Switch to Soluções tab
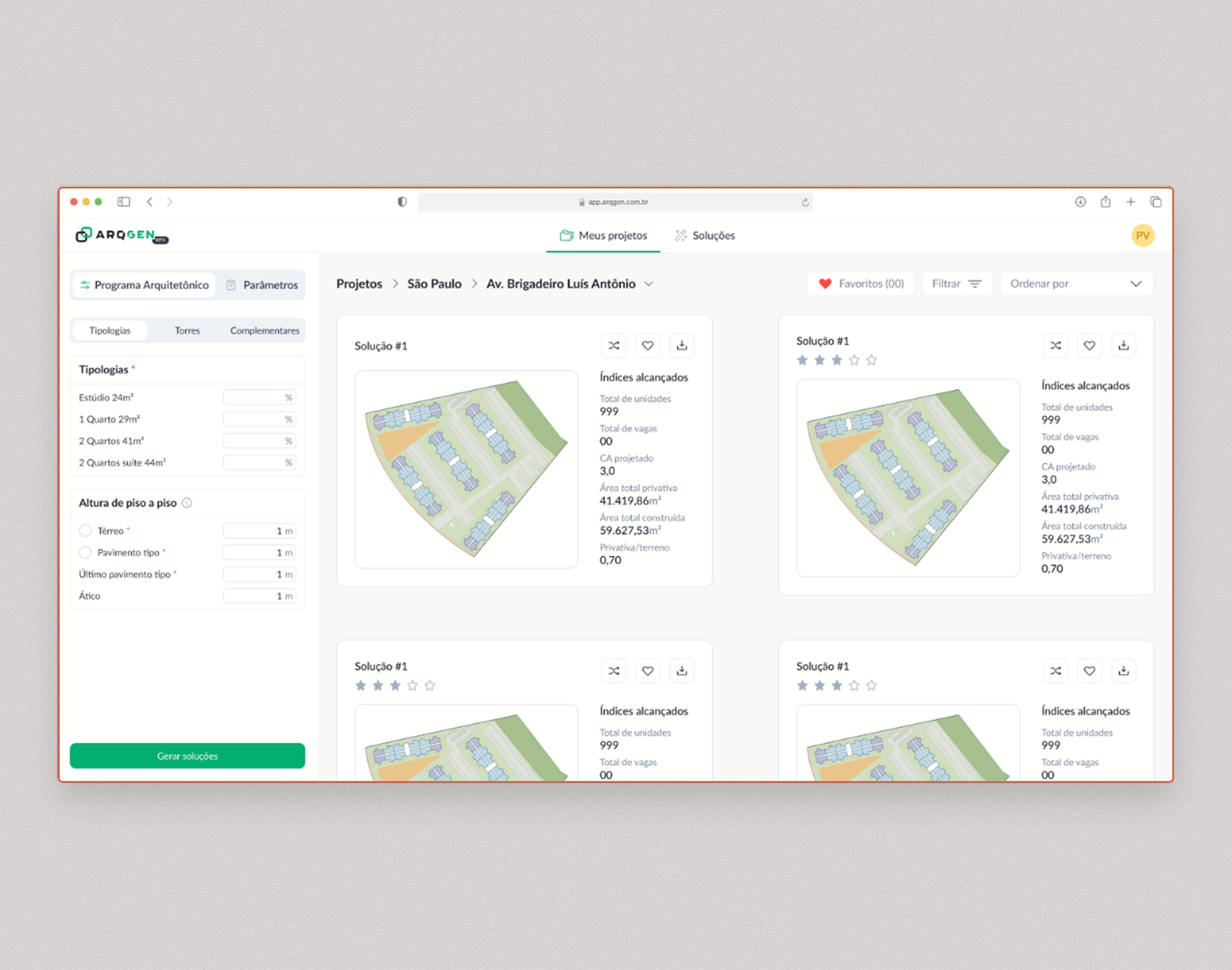1232x970 pixels. click(x=705, y=236)
